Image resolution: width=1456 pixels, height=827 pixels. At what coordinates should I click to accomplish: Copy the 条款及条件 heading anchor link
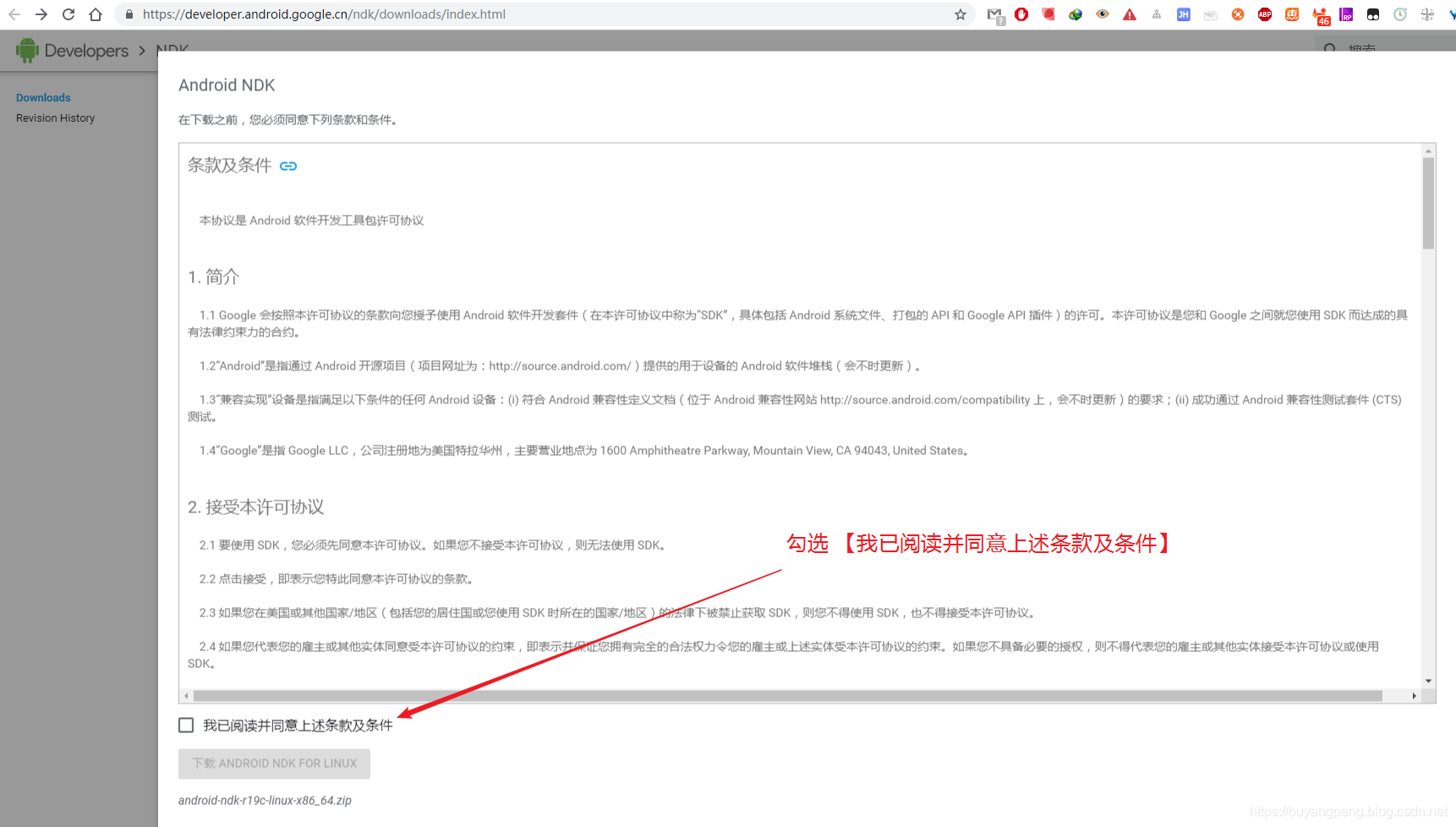tap(288, 166)
